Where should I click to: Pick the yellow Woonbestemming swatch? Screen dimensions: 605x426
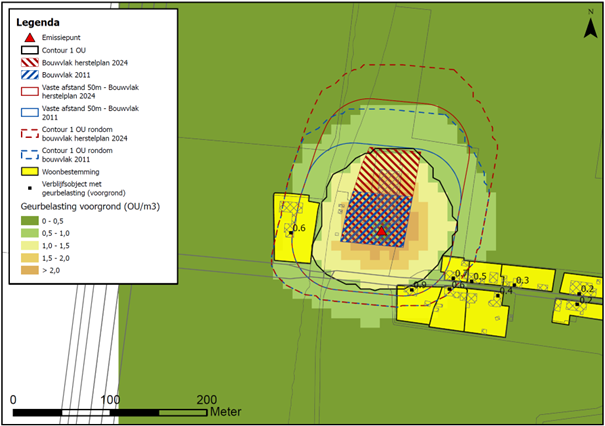32,172
